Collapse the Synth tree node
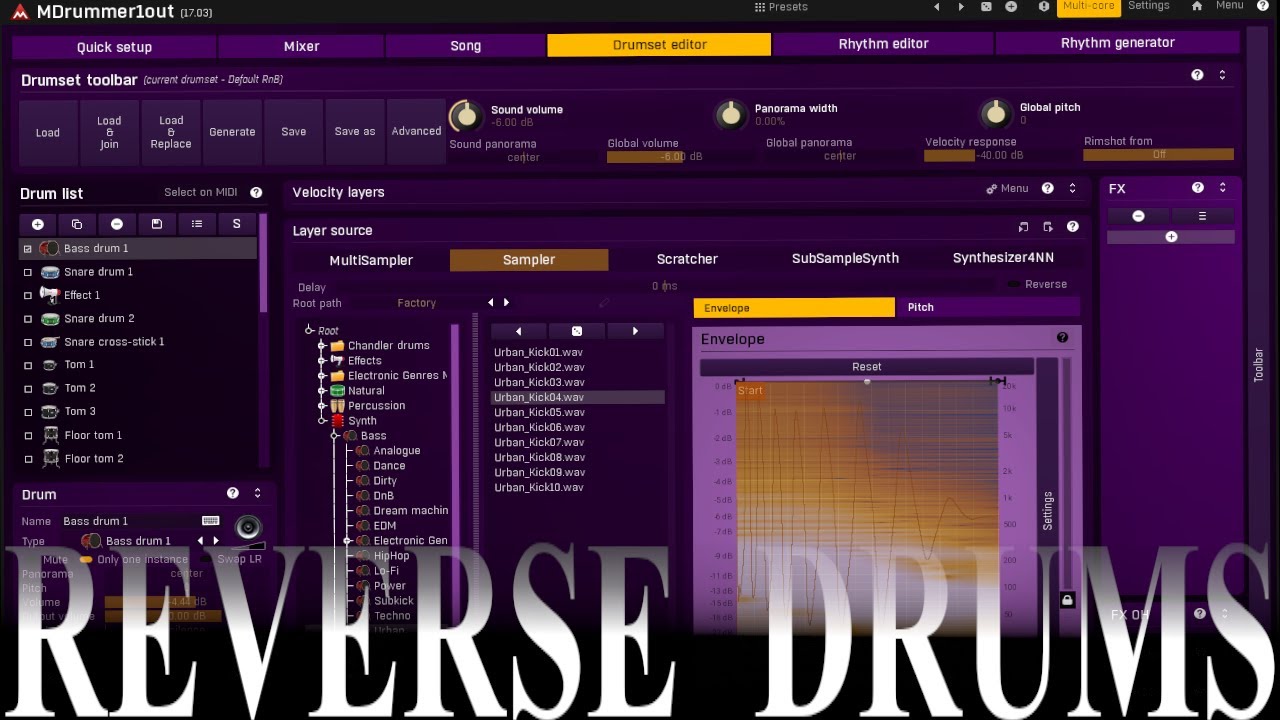Image resolution: width=1280 pixels, height=720 pixels. click(x=322, y=421)
